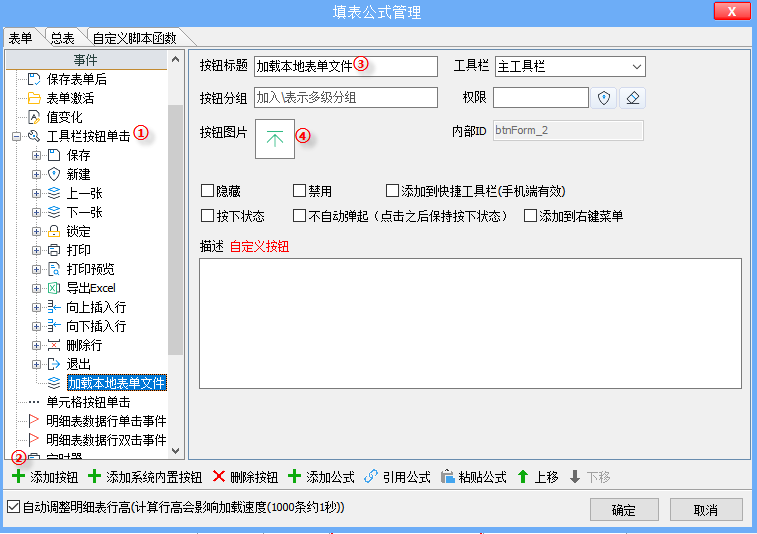Viewport: 757px width, 534px height.
Task: Expand the 锁定 tree node
Action: (36, 231)
